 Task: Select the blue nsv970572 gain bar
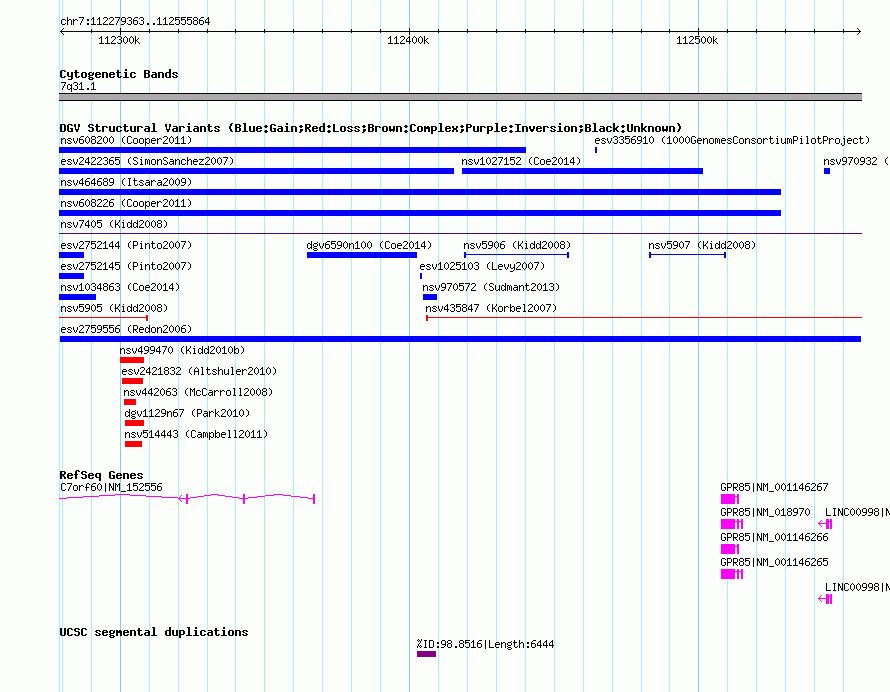tap(430, 297)
